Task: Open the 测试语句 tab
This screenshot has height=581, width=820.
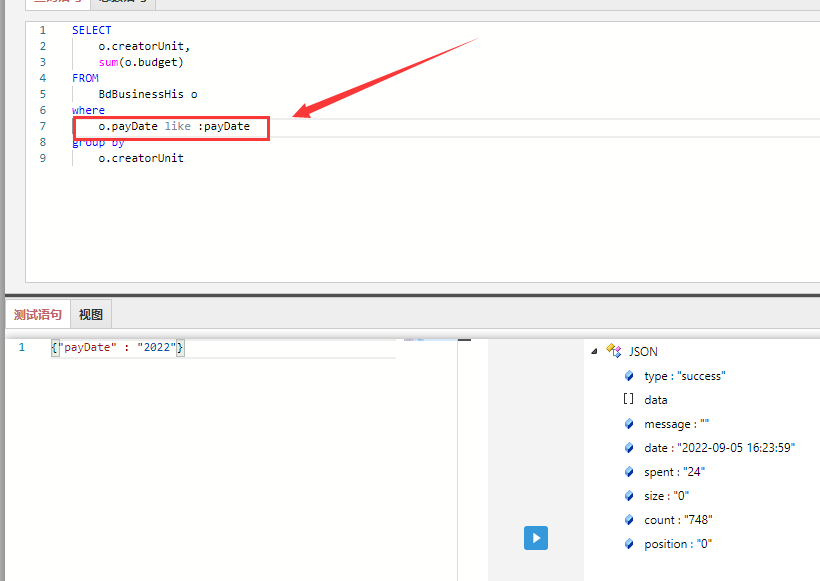Action: (x=38, y=314)
